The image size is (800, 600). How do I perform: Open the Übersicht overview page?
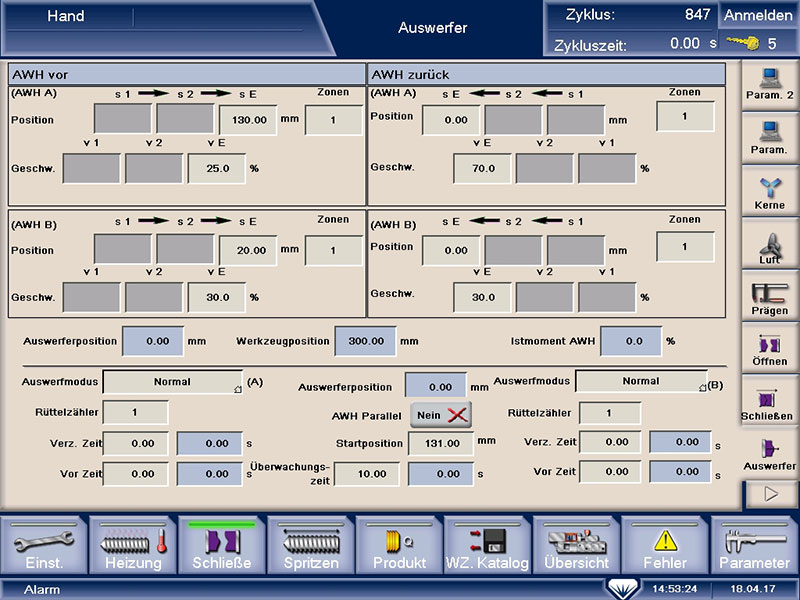(577, 546)
